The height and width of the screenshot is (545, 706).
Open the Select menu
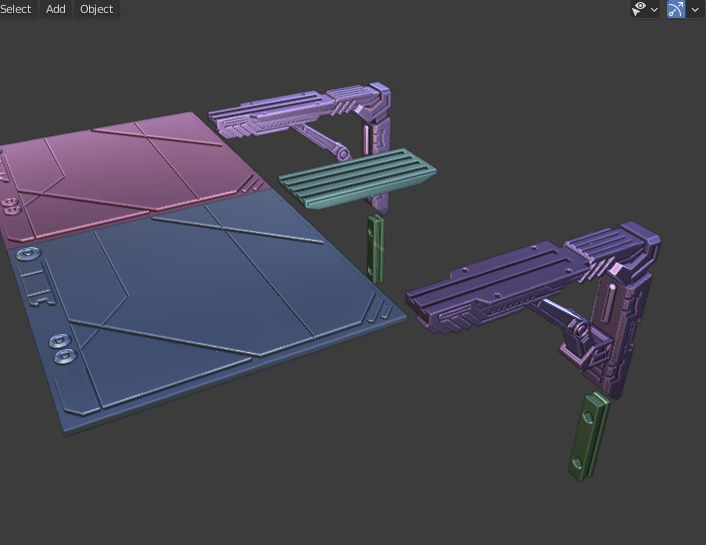tap(16, 9)
